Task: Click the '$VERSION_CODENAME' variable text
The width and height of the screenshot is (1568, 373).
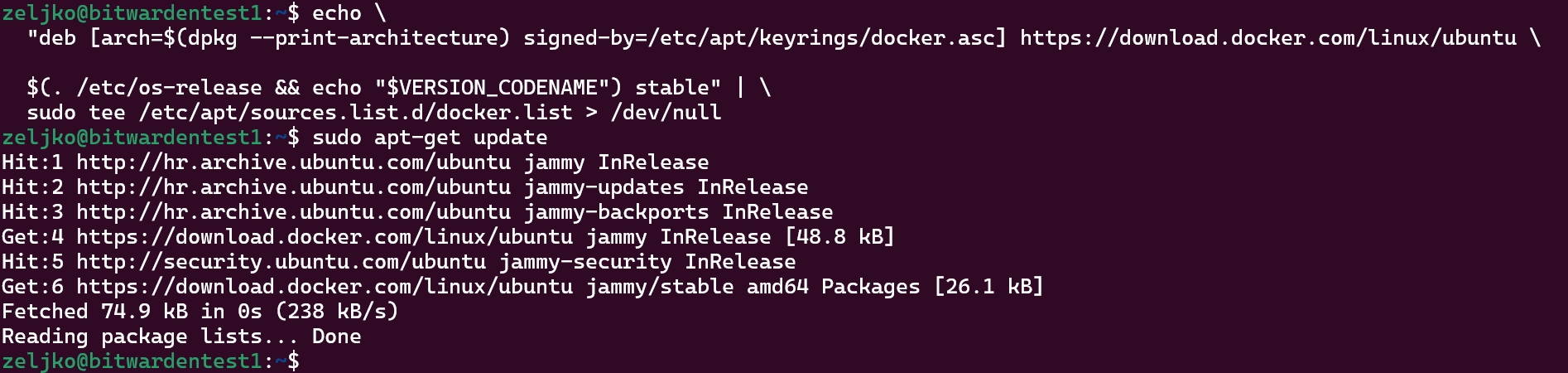Action: click(492, 88)
